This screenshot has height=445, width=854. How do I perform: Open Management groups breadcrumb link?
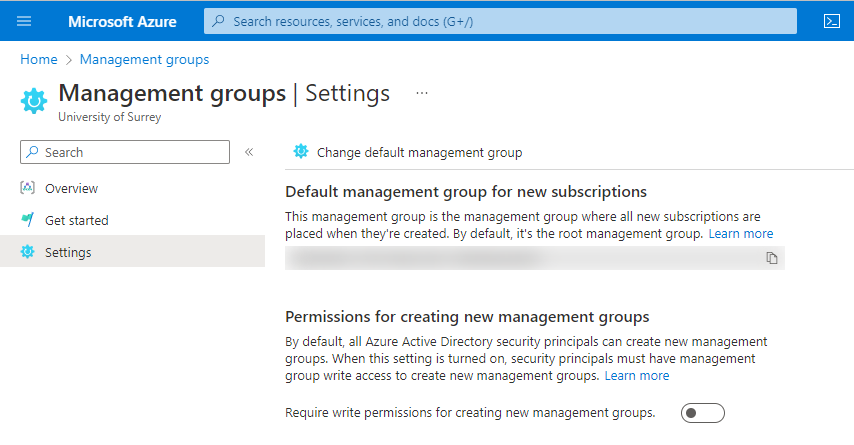point(144,59)
